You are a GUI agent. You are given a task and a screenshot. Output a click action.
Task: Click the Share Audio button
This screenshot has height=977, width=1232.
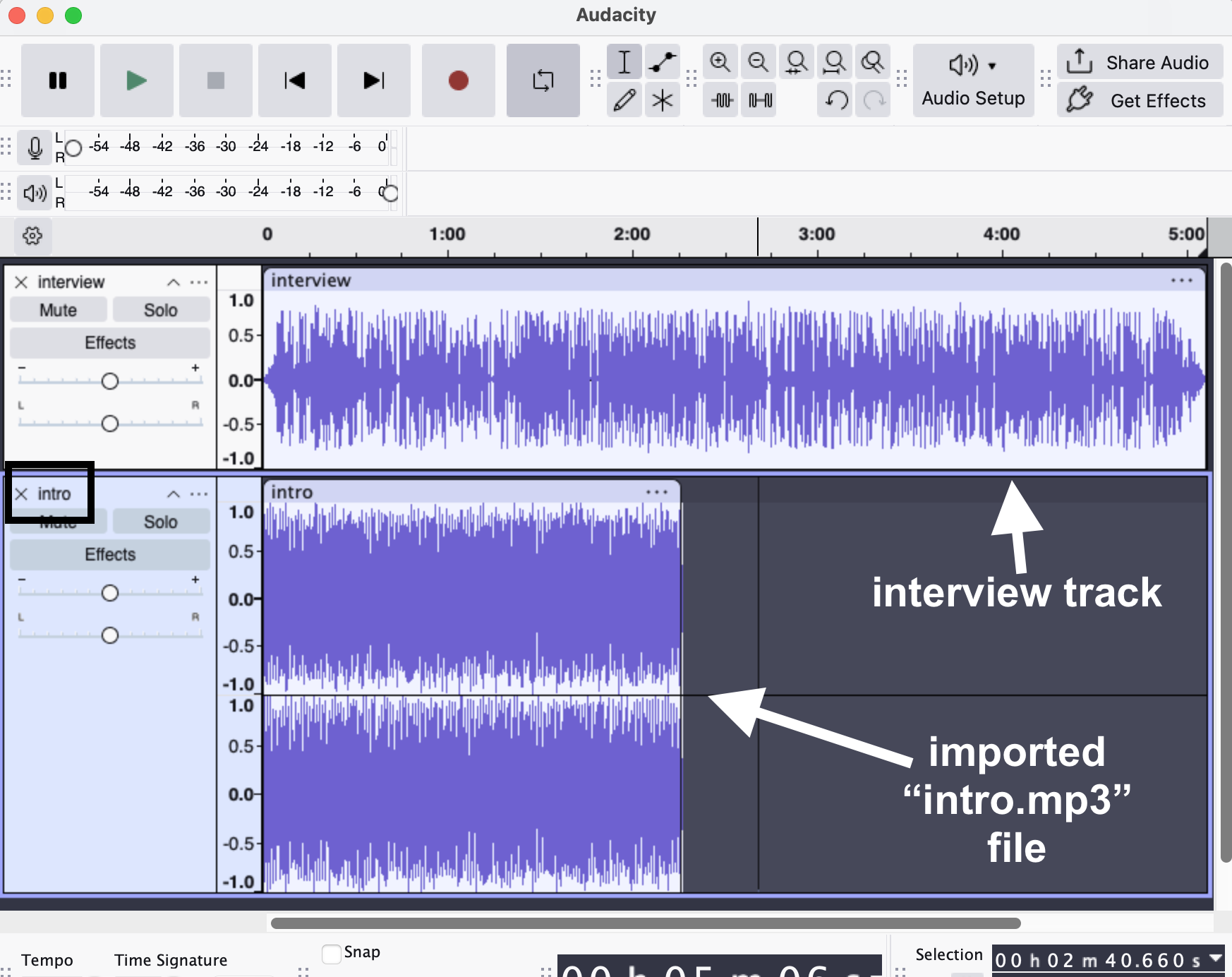tap(1140, 62)
